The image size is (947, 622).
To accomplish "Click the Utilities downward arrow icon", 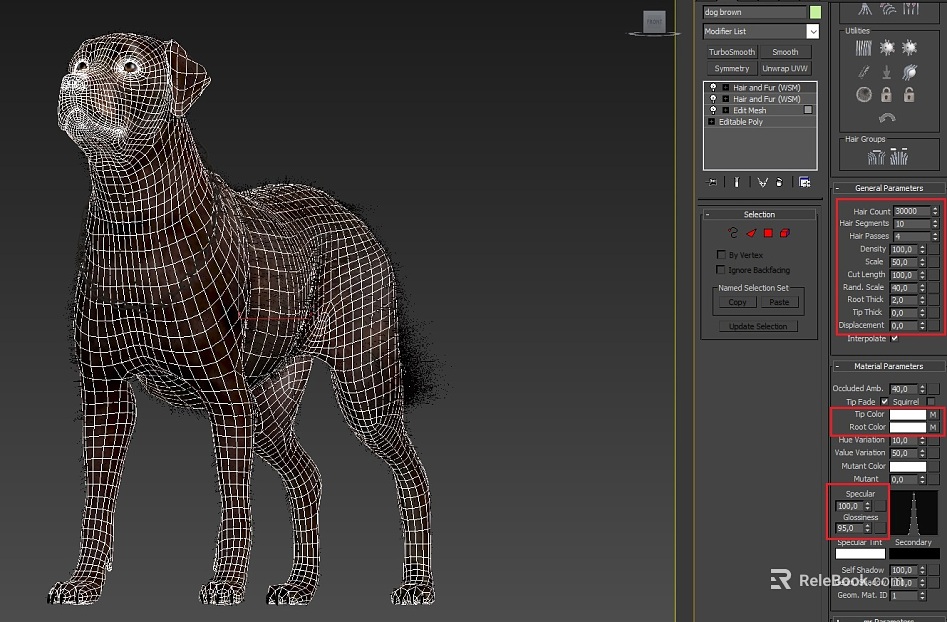I will click(887, 72).
